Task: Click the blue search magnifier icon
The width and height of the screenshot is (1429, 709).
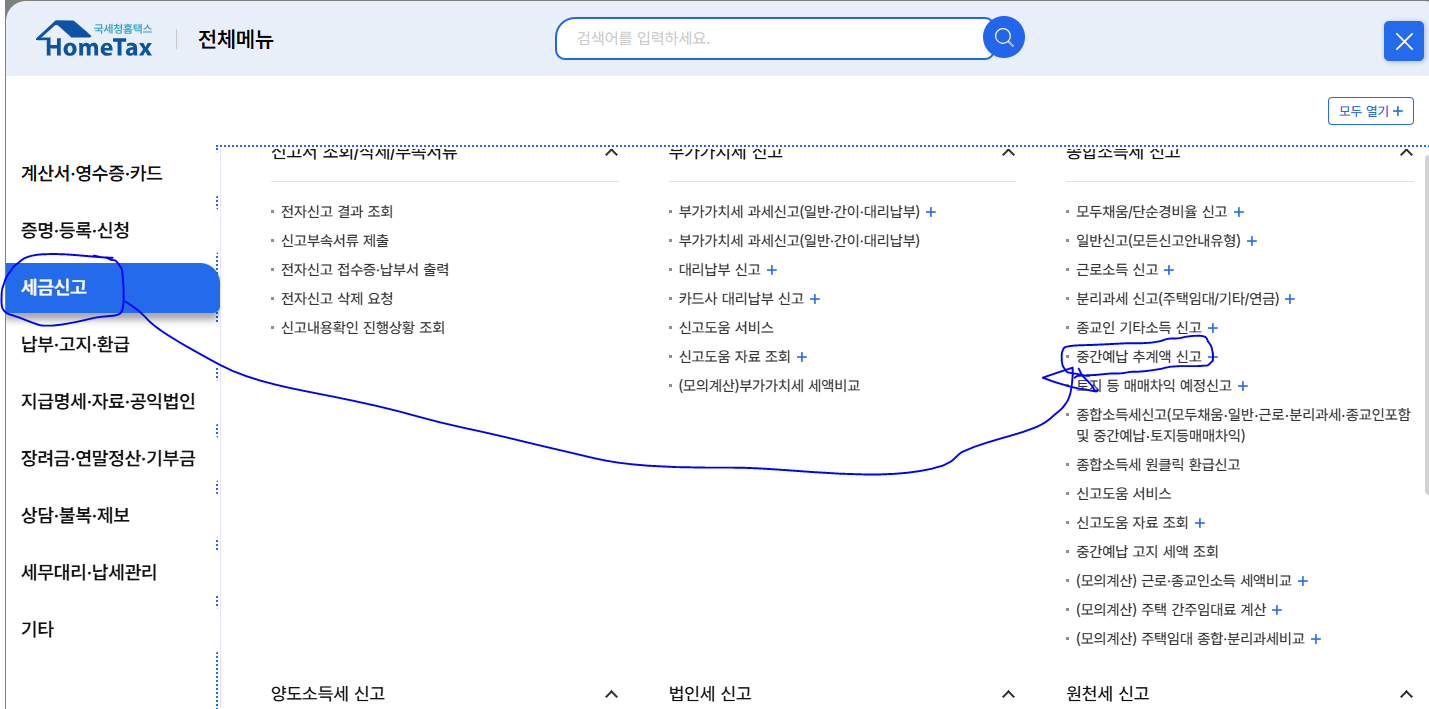Action: pos(1003,37)
